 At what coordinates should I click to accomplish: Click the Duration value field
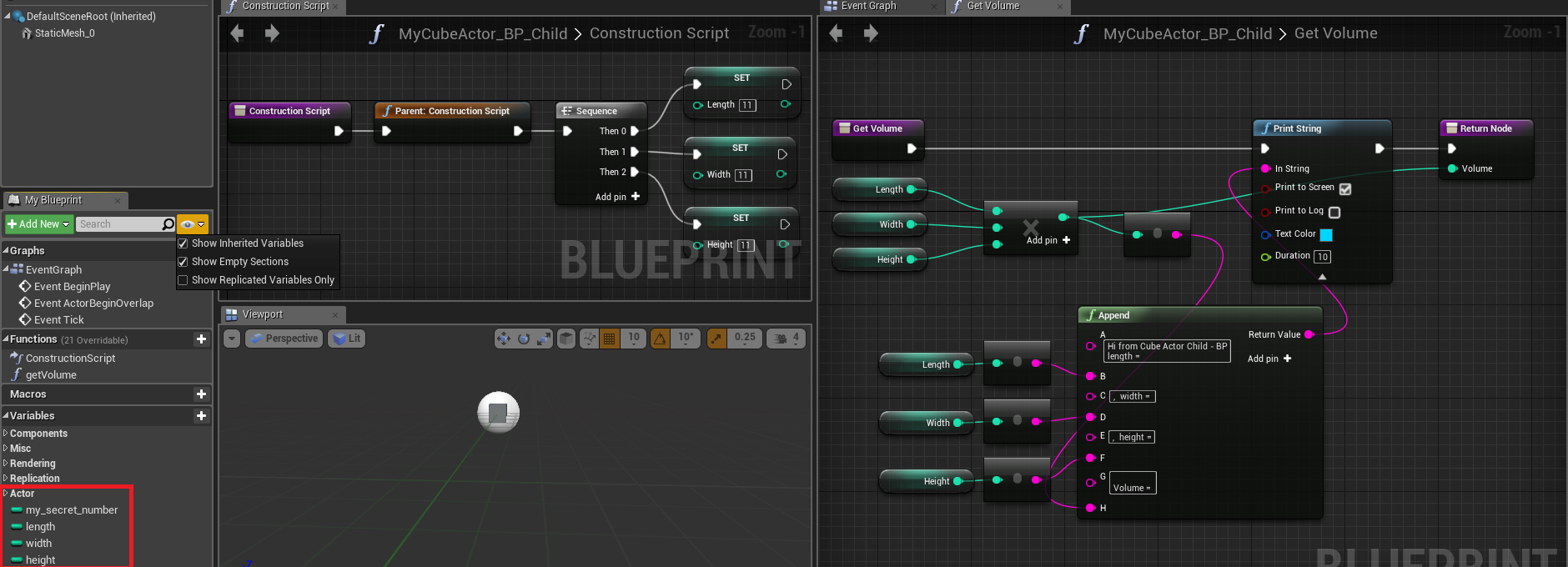(x=1323, y=257)
